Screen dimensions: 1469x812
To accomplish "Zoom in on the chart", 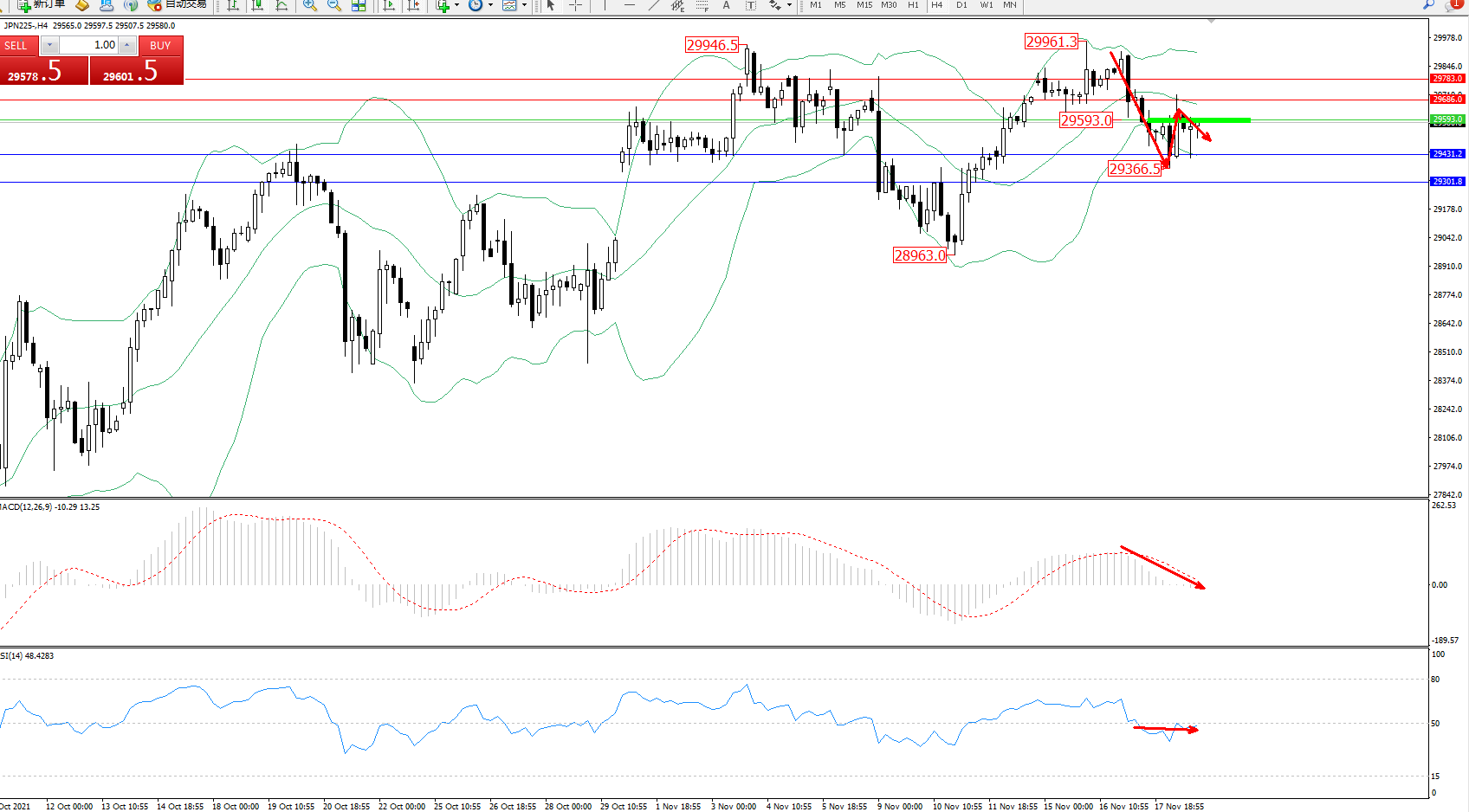I will pyautogui.click(x=309, y=6).
